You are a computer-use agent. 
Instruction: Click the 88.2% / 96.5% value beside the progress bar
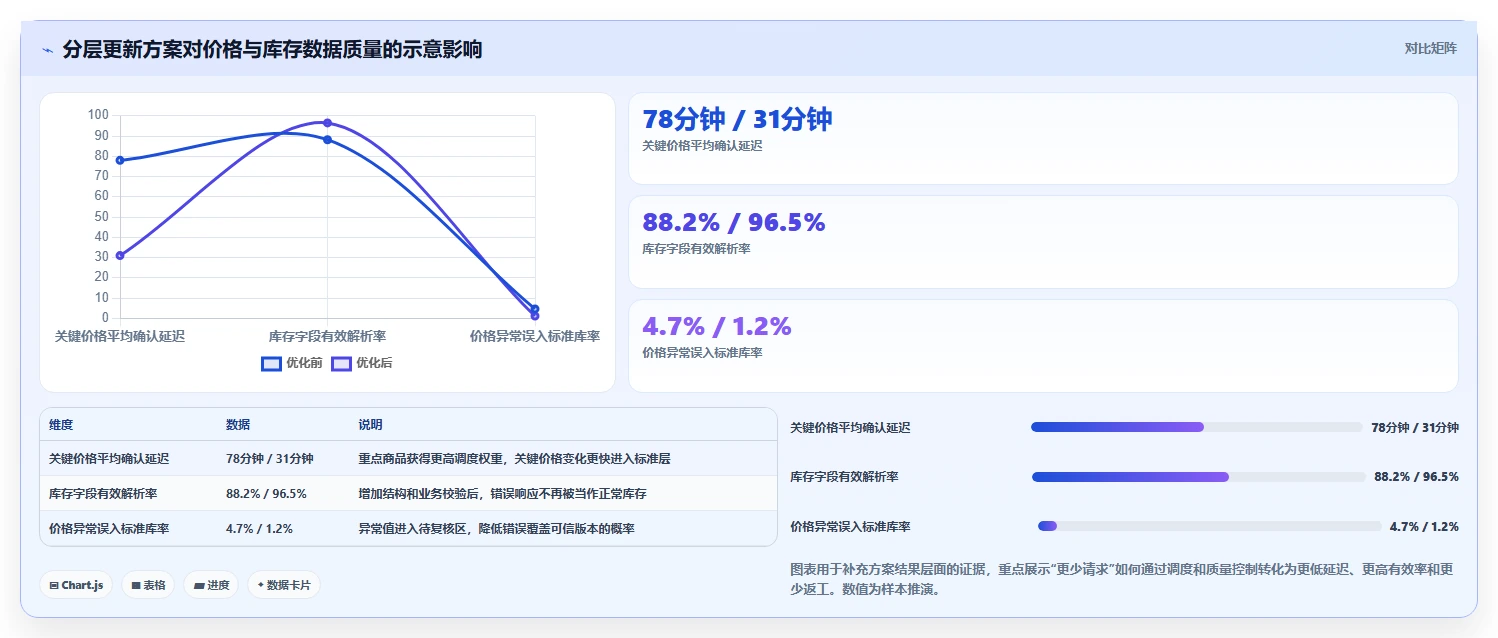[x=1416, y=477]
